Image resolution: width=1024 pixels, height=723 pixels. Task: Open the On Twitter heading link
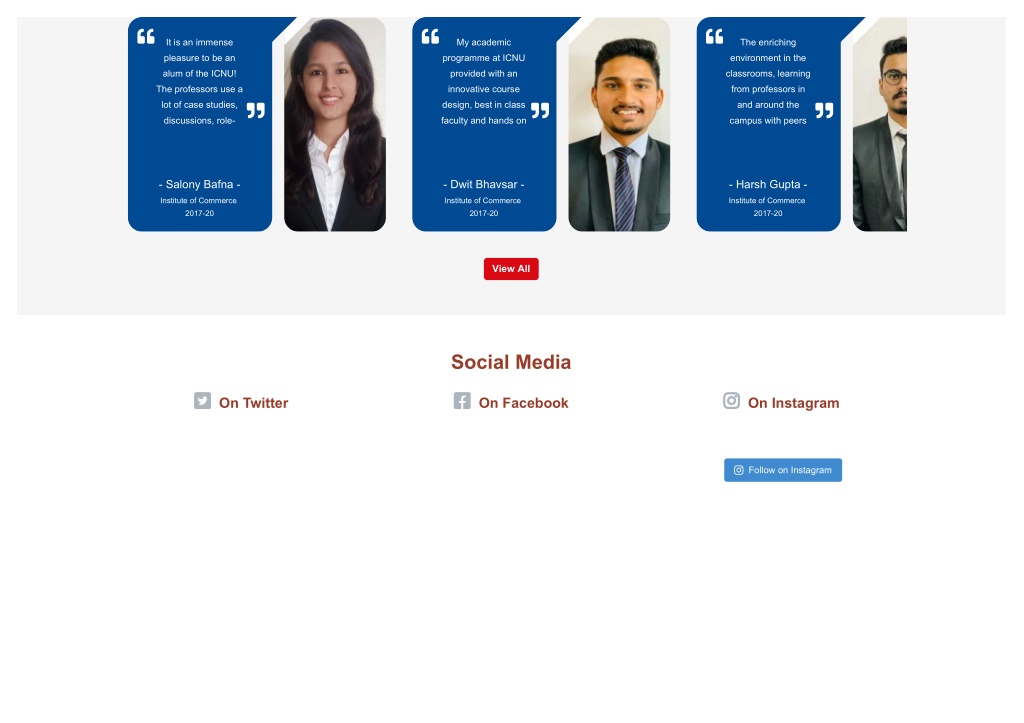(253, 403)
